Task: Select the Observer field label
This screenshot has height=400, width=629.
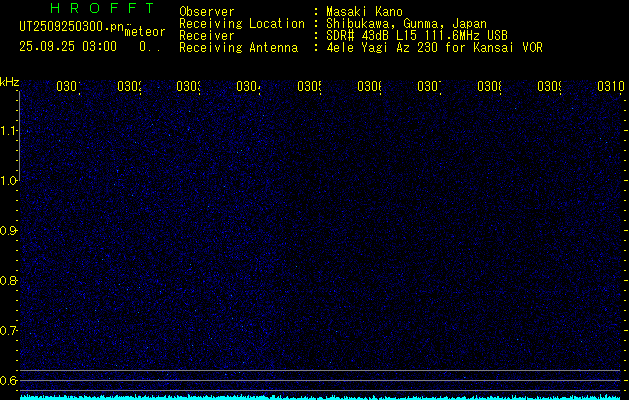Action: tap(206, 12)
